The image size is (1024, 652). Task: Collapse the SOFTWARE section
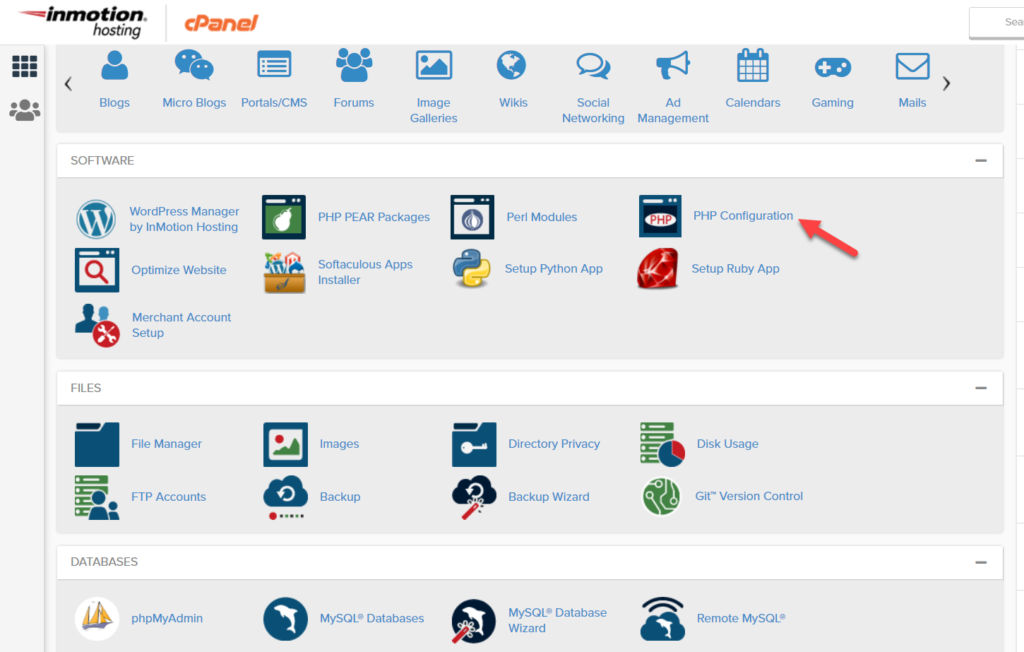coord(981,161)
